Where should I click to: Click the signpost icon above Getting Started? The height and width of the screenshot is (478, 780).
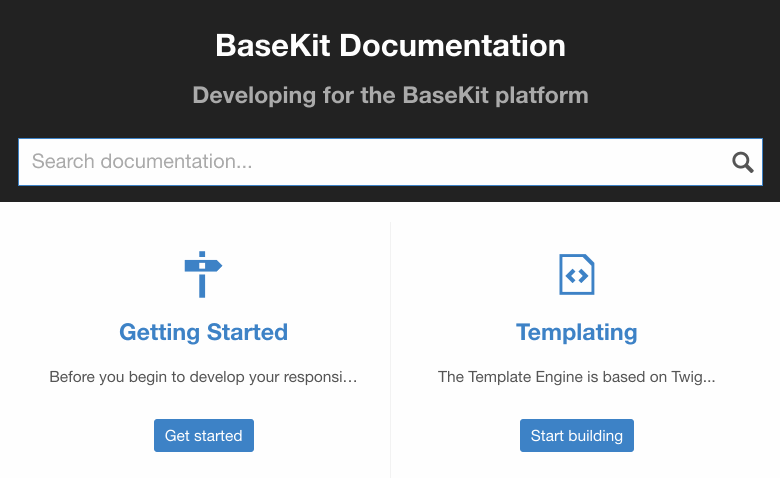point(203,275)
